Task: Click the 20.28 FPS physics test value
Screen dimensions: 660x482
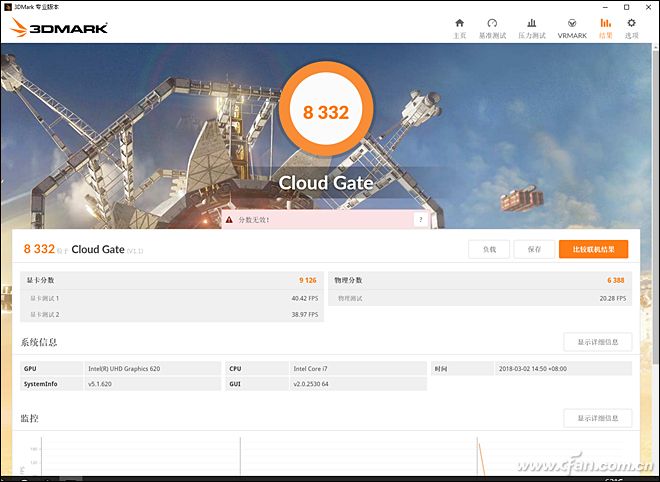Action: [613, 298]
